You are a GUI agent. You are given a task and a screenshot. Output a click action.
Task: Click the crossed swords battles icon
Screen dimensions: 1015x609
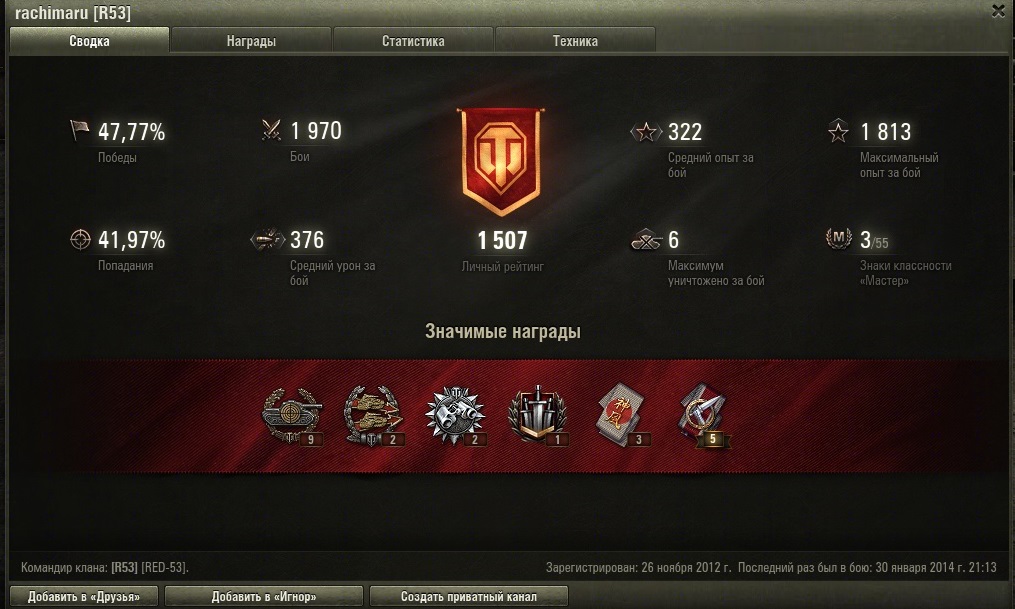[x=271, y=130]
